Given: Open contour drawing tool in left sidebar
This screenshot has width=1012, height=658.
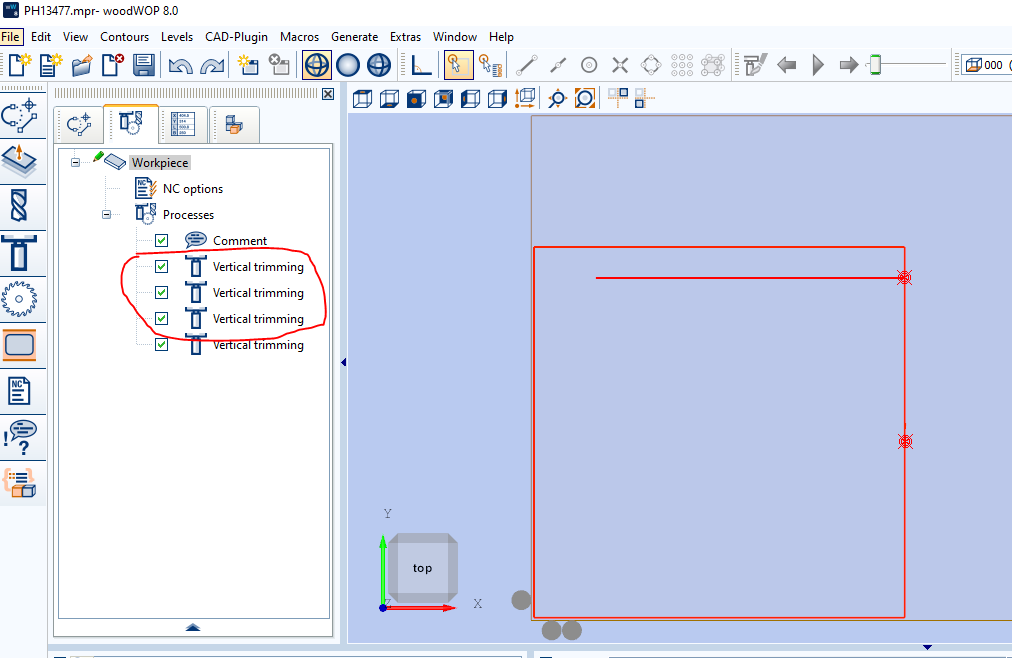Looking at the screenshot, I should [x=20, y=115].
